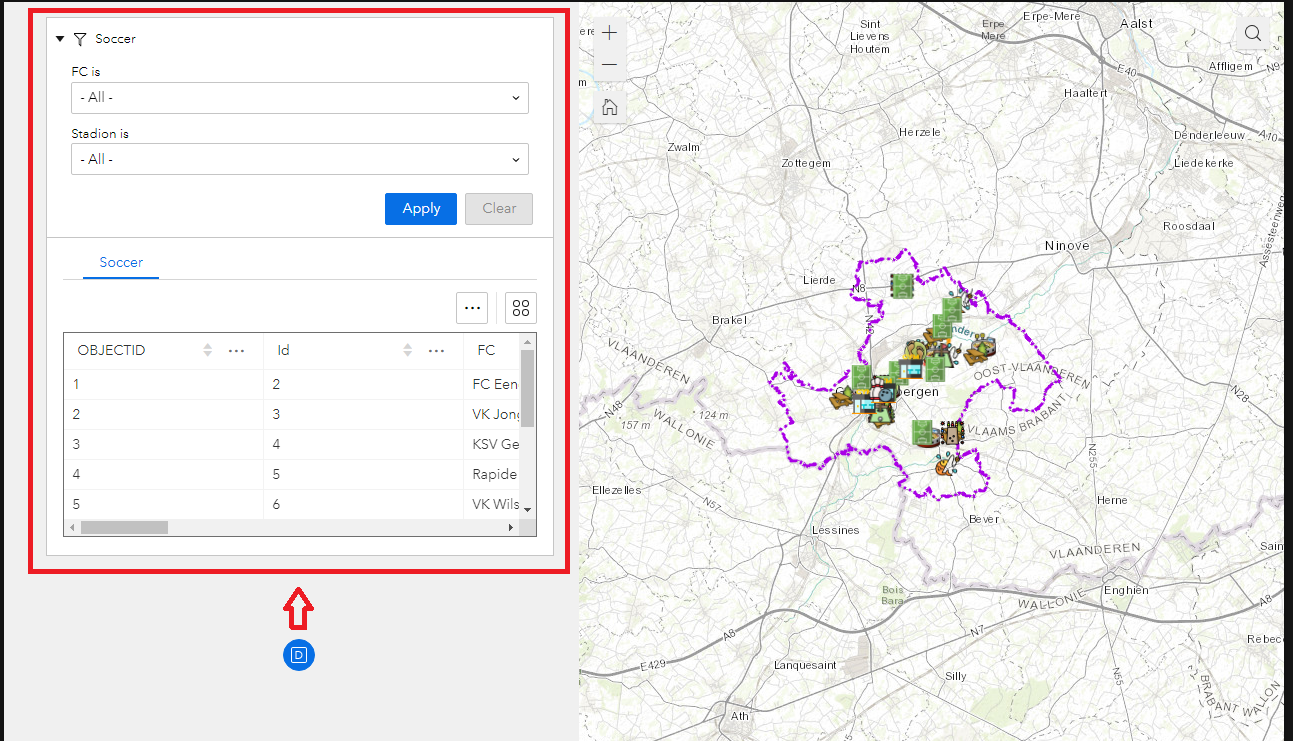Toggle sorting on the OBJECTID column

[x=208, y=350]
